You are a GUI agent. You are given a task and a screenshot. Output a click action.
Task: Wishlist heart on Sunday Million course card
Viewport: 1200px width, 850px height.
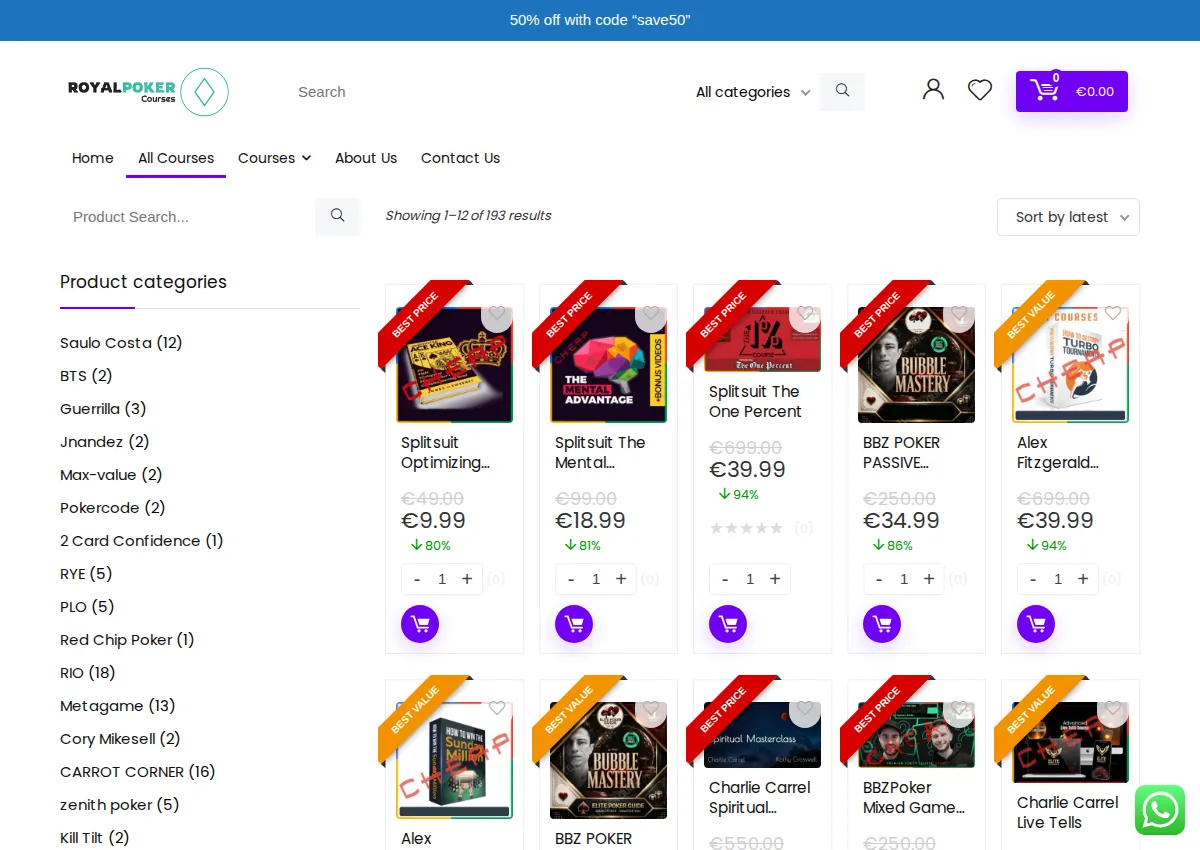497,709
